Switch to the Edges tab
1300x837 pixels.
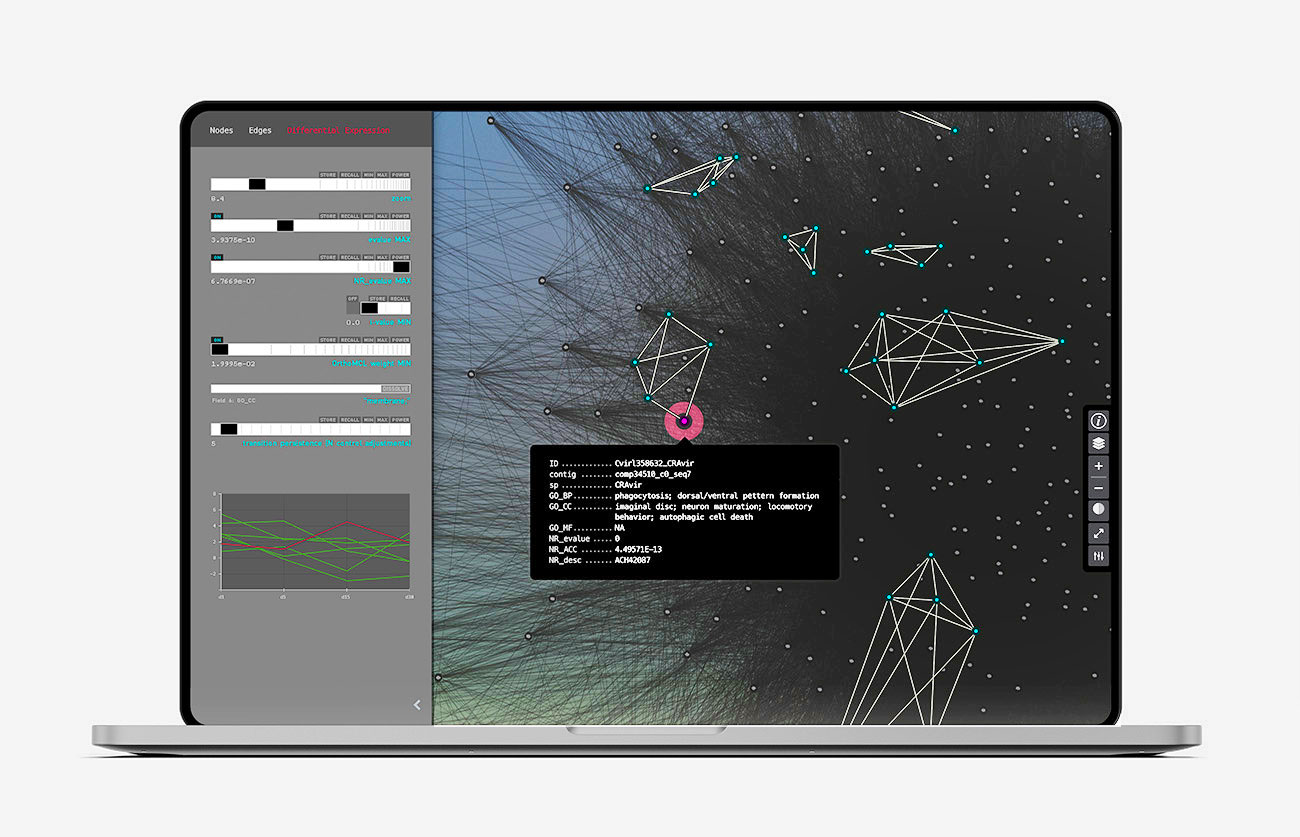tap(260, 131)
